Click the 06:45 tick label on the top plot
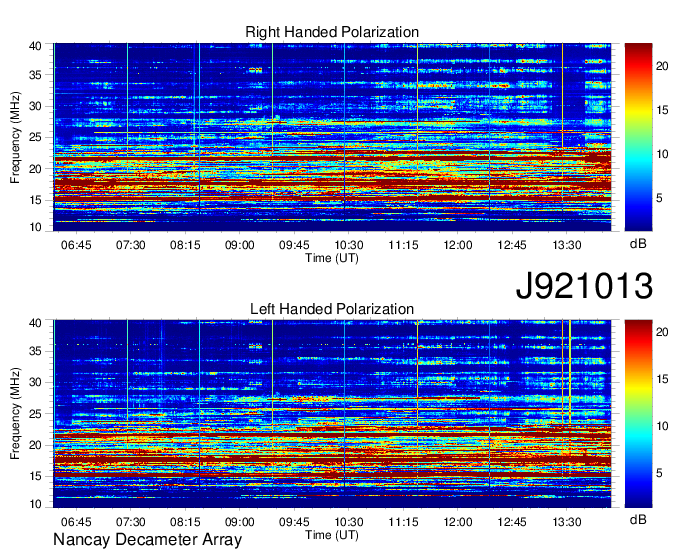Viewport: 680px width, 552px height. pos(76,245)
